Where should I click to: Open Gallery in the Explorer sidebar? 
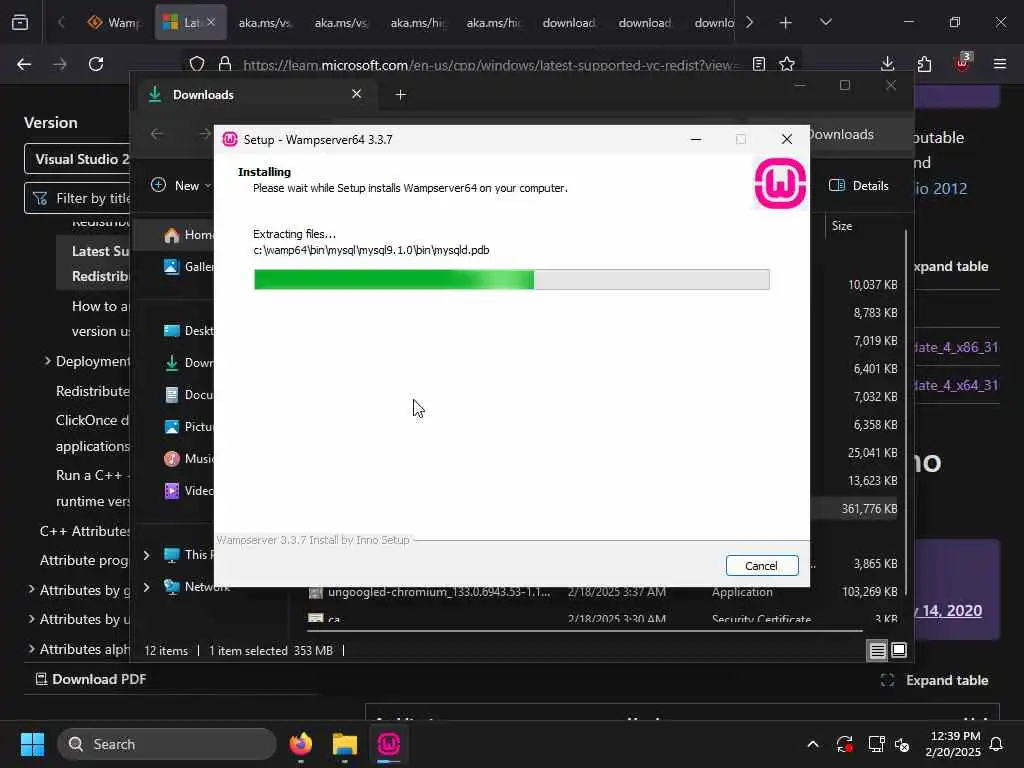[188, 266]
